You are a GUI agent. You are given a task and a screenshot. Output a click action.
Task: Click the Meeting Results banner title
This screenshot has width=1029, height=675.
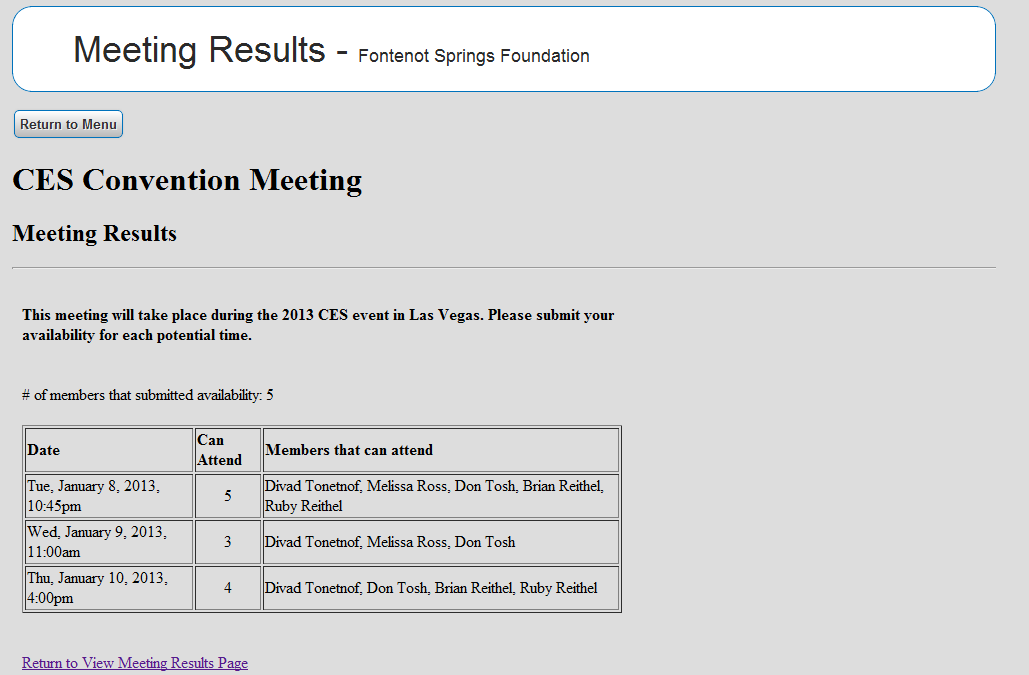pos(199,50)
